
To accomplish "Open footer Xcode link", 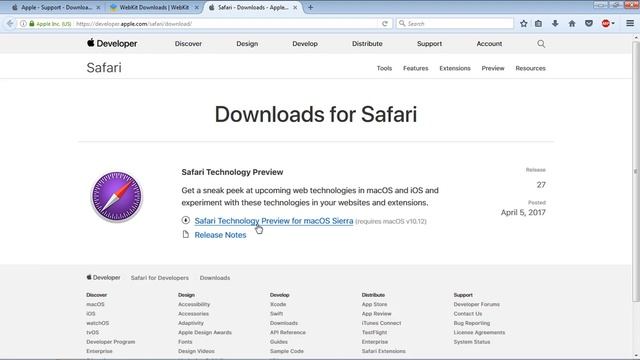I will click(278, 304).
